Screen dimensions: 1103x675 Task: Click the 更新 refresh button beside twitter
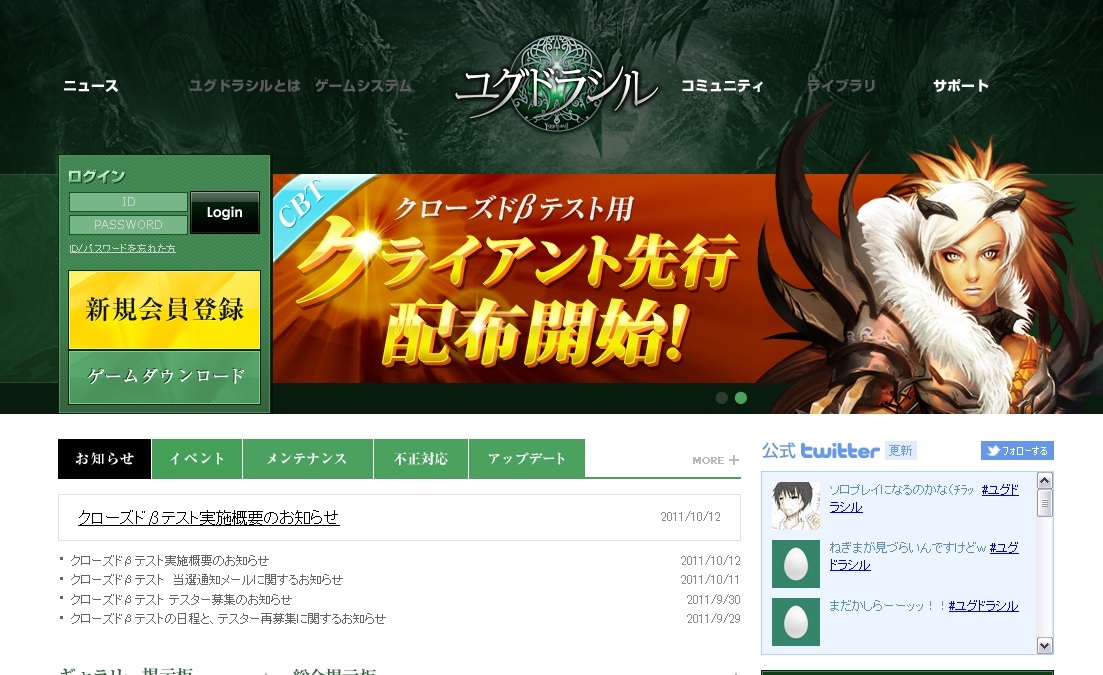pyautogui.click(x=900, y=451)
